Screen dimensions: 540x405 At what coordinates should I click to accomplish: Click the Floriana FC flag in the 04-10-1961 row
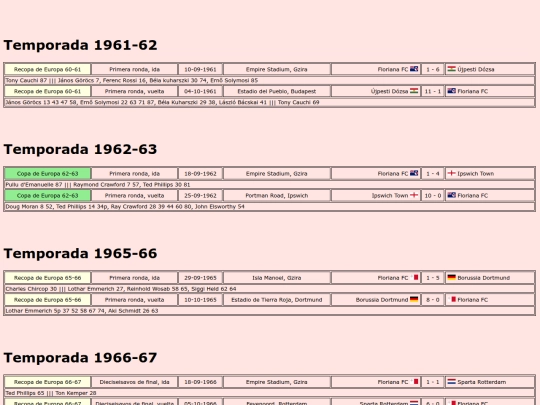click(x=451, y=91)
